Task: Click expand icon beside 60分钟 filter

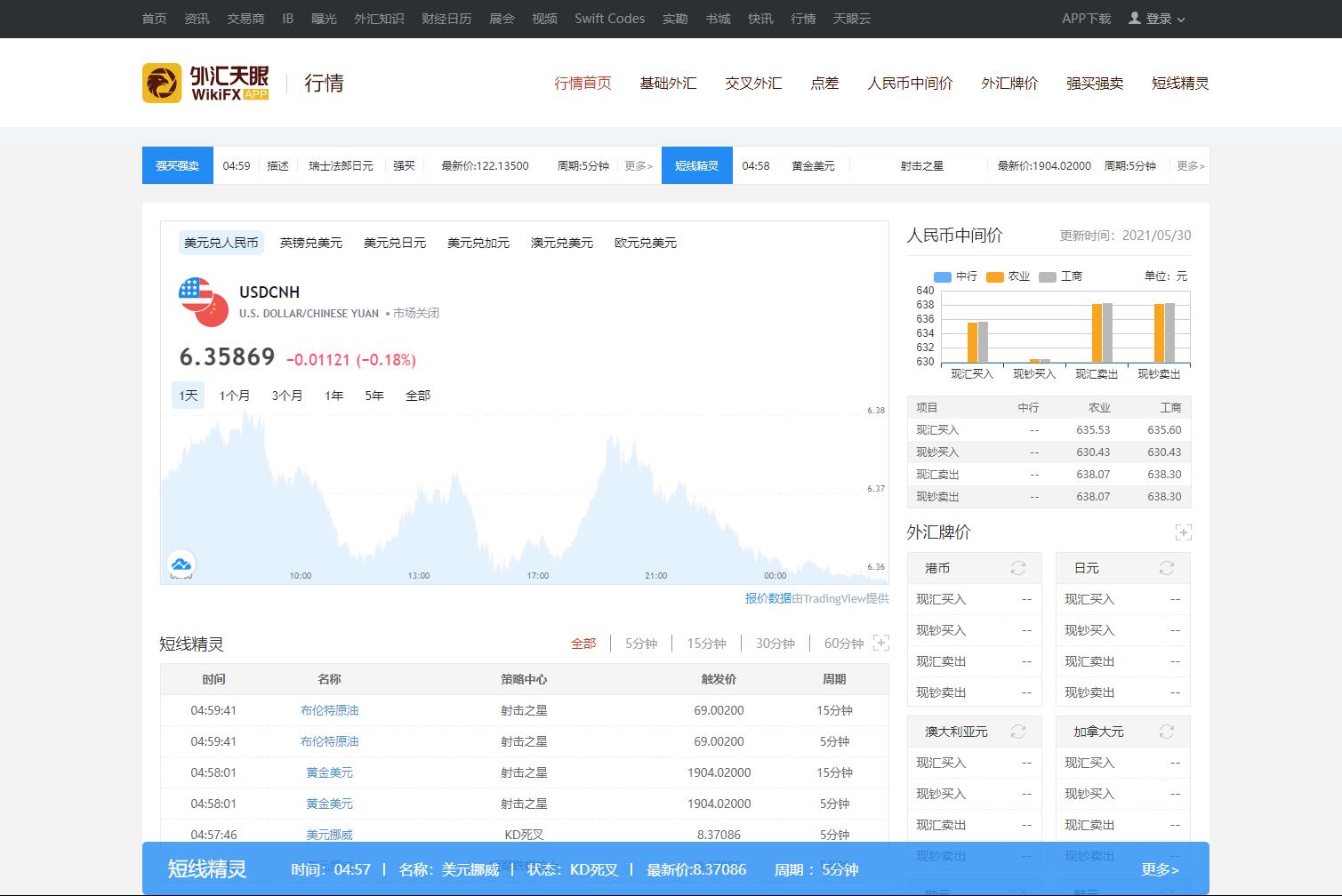Action: [x=880, y=643]
